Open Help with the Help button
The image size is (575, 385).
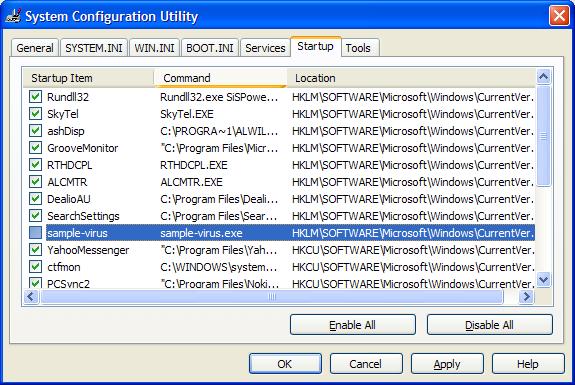tap(528, 364)
